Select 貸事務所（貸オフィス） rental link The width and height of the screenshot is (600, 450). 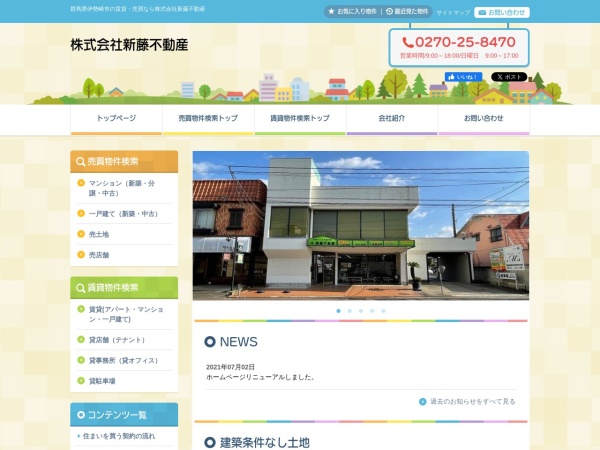pos(124,360)
